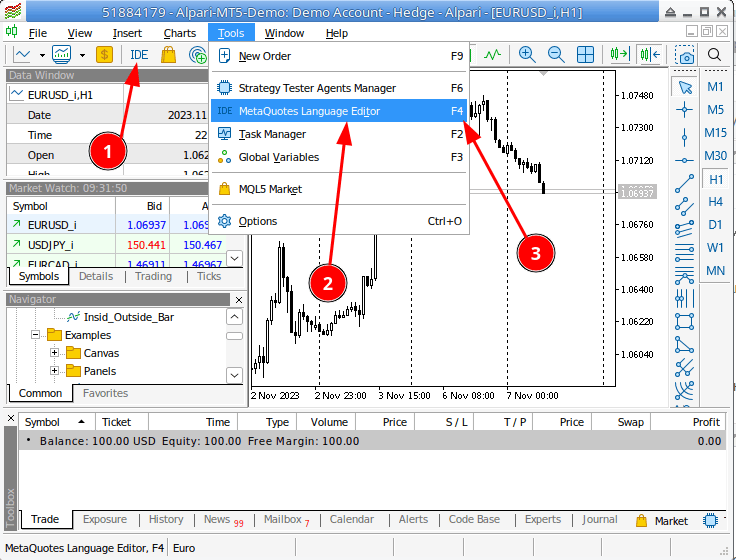Select the cursor arrow tool
The image size is (736, 560).
pos(685,87)
